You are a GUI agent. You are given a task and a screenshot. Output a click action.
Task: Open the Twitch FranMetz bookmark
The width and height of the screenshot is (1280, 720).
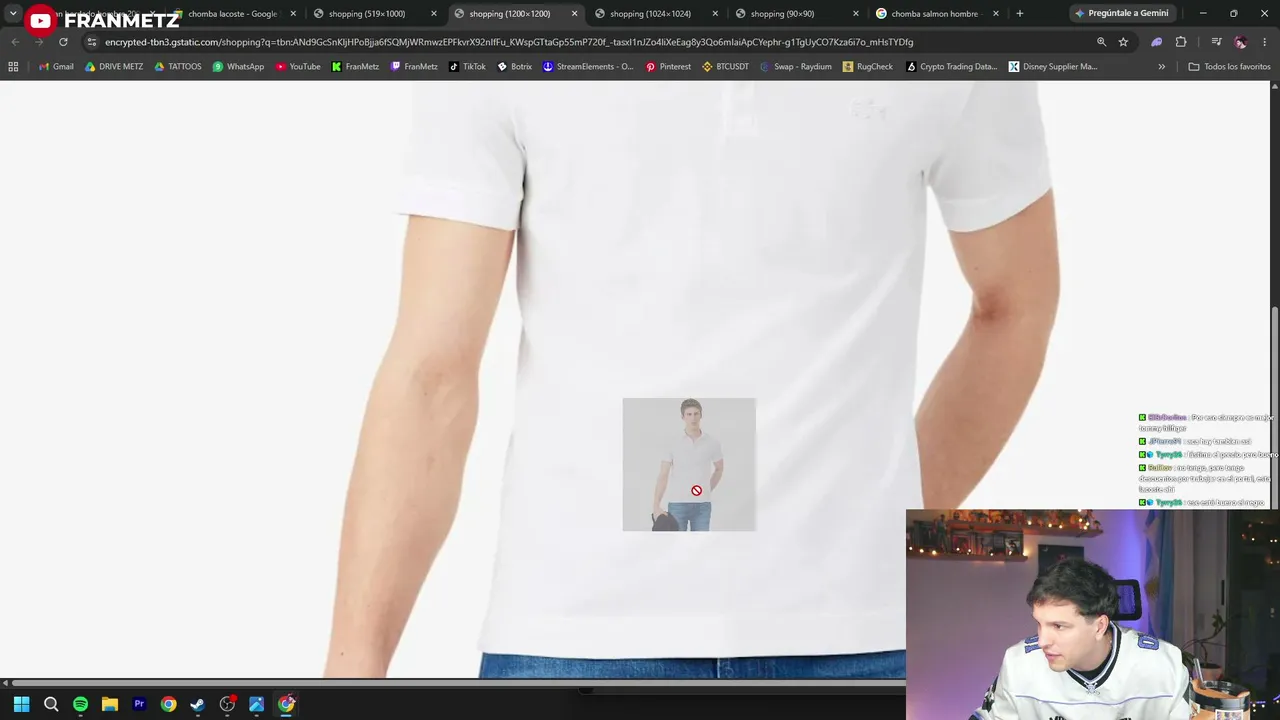(414, 67)
